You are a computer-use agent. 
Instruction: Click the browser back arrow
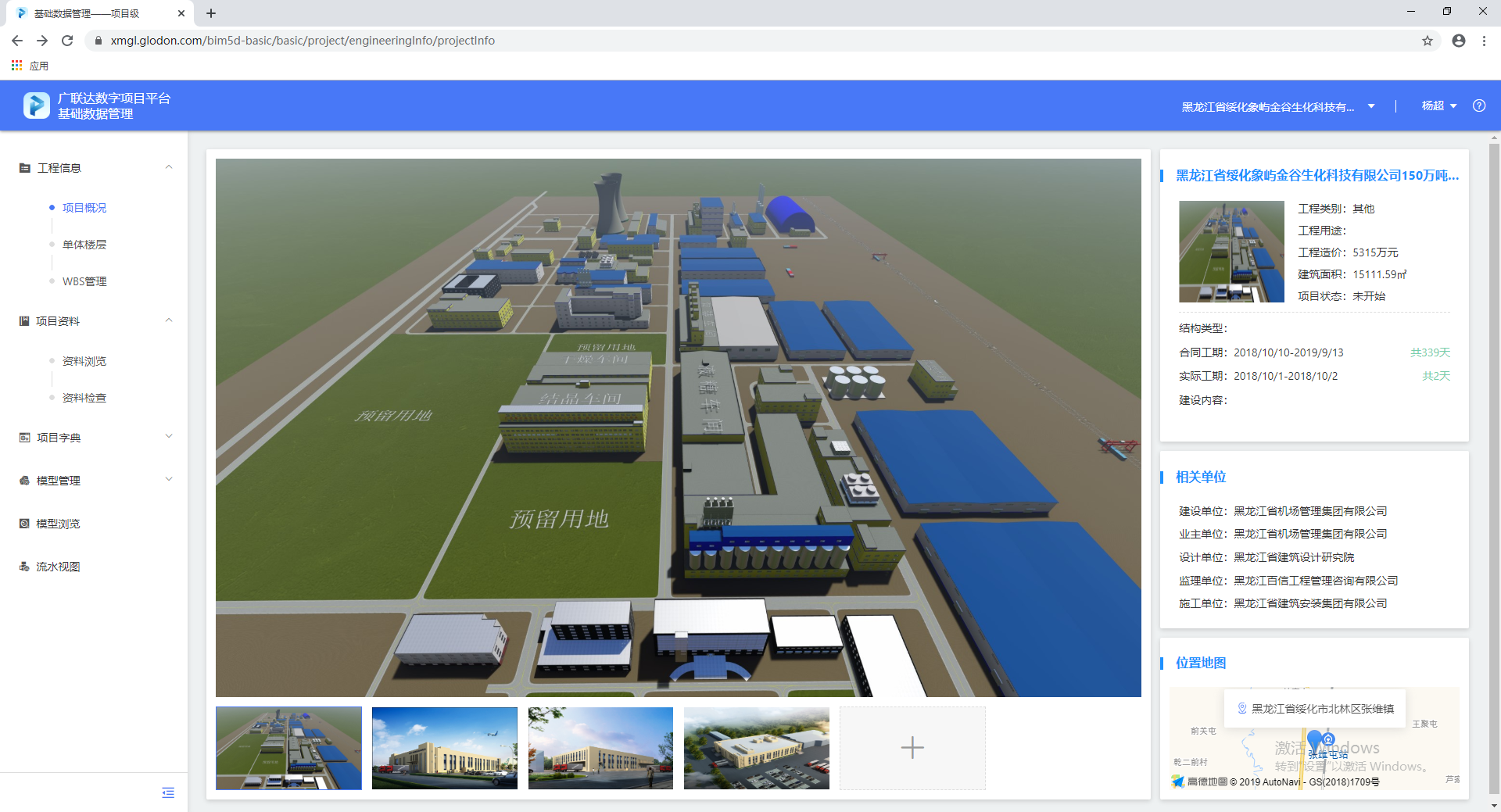17,41
